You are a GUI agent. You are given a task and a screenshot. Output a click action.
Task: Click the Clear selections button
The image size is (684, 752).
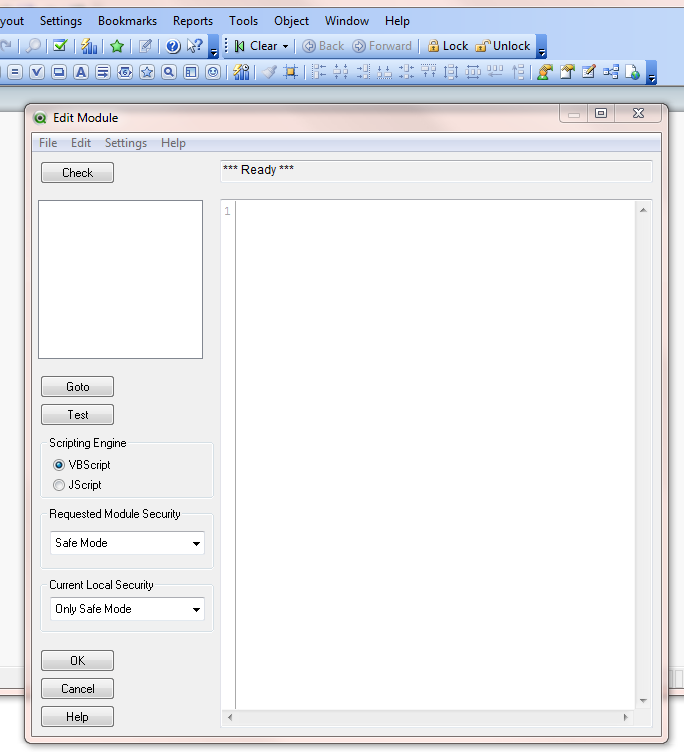pos(256,46)
